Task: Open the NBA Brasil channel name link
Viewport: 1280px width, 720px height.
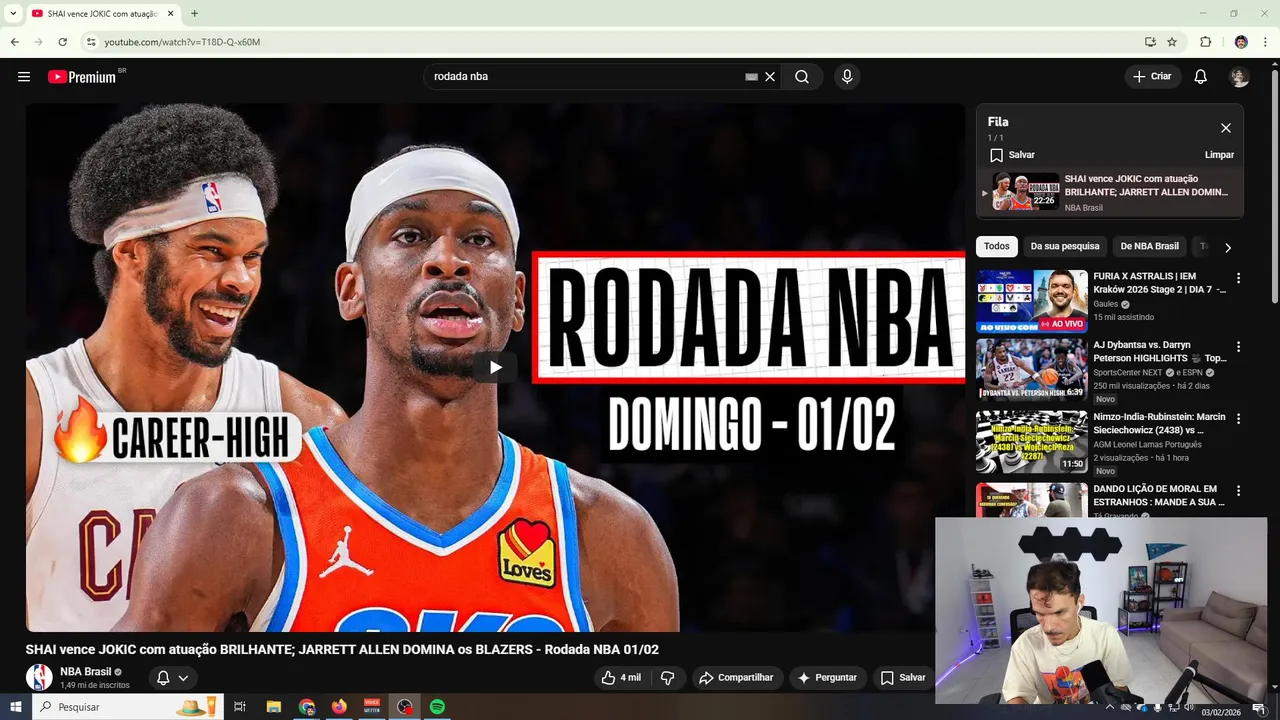Action: coord(86,672)
